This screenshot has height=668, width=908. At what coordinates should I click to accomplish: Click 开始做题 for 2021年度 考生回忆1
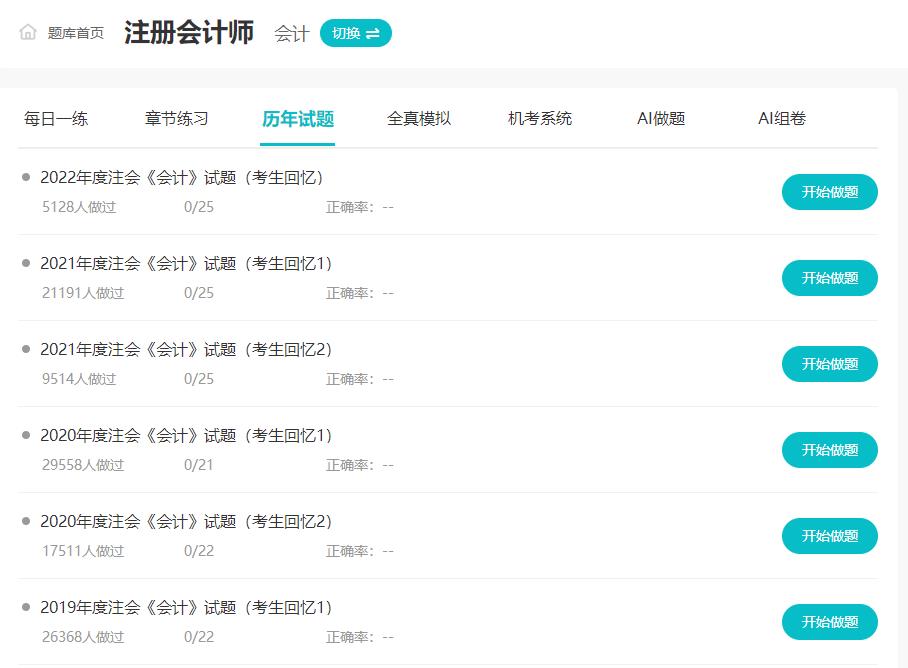click(x=829, y=278)
